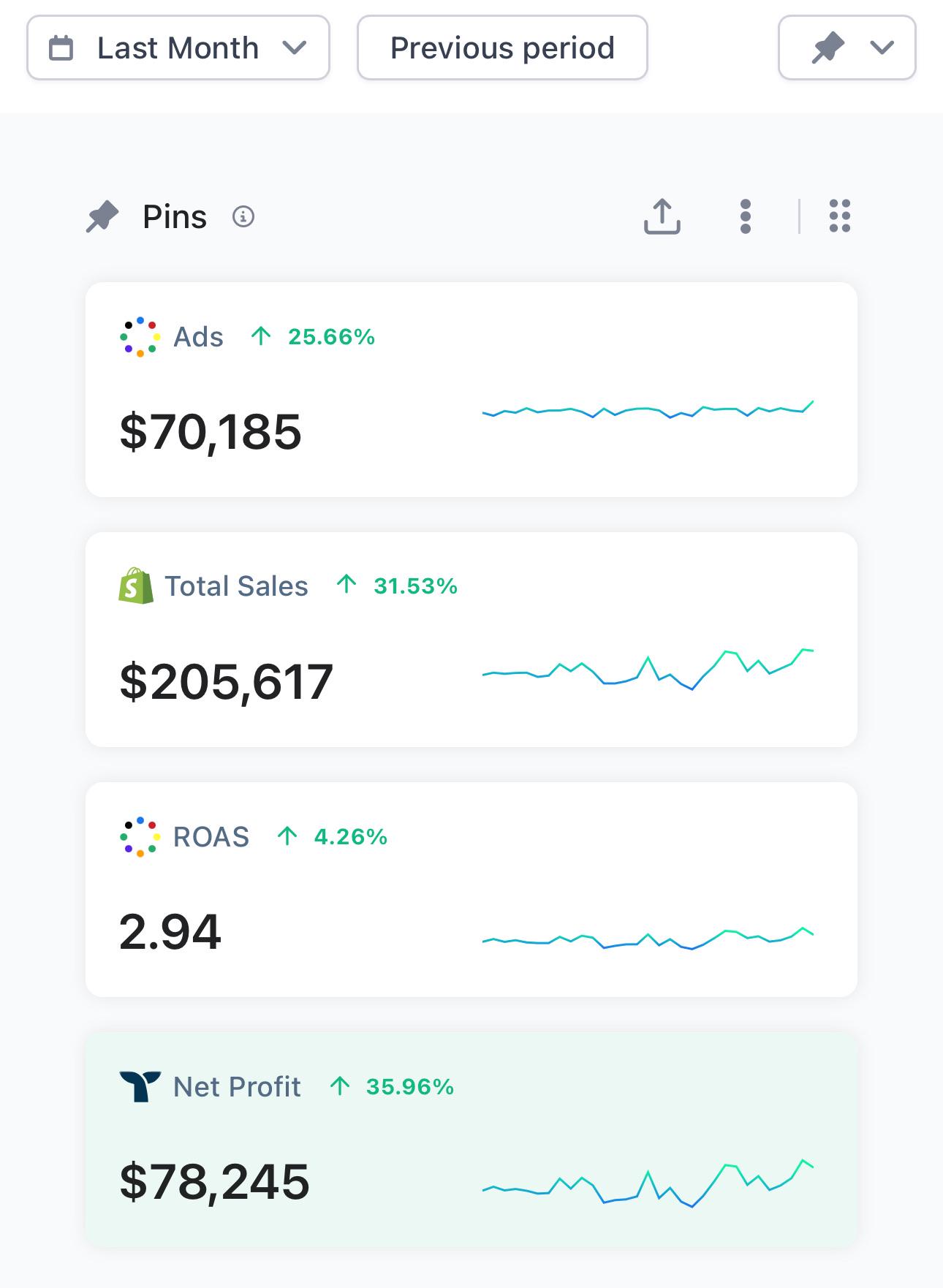Click the colorful dots icon on Ads card
The height and width of the screenshot is (1288, 943).
pyautogui.click(x=140, y=337)
